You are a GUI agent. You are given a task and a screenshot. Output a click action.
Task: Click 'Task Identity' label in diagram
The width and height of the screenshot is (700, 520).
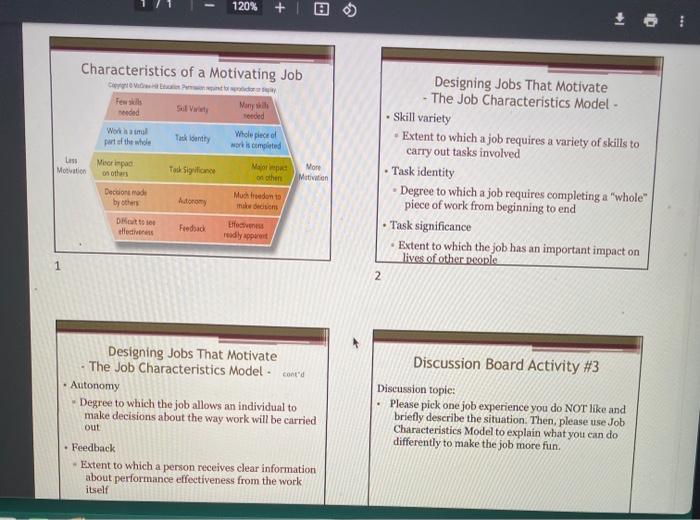point(192,138)
